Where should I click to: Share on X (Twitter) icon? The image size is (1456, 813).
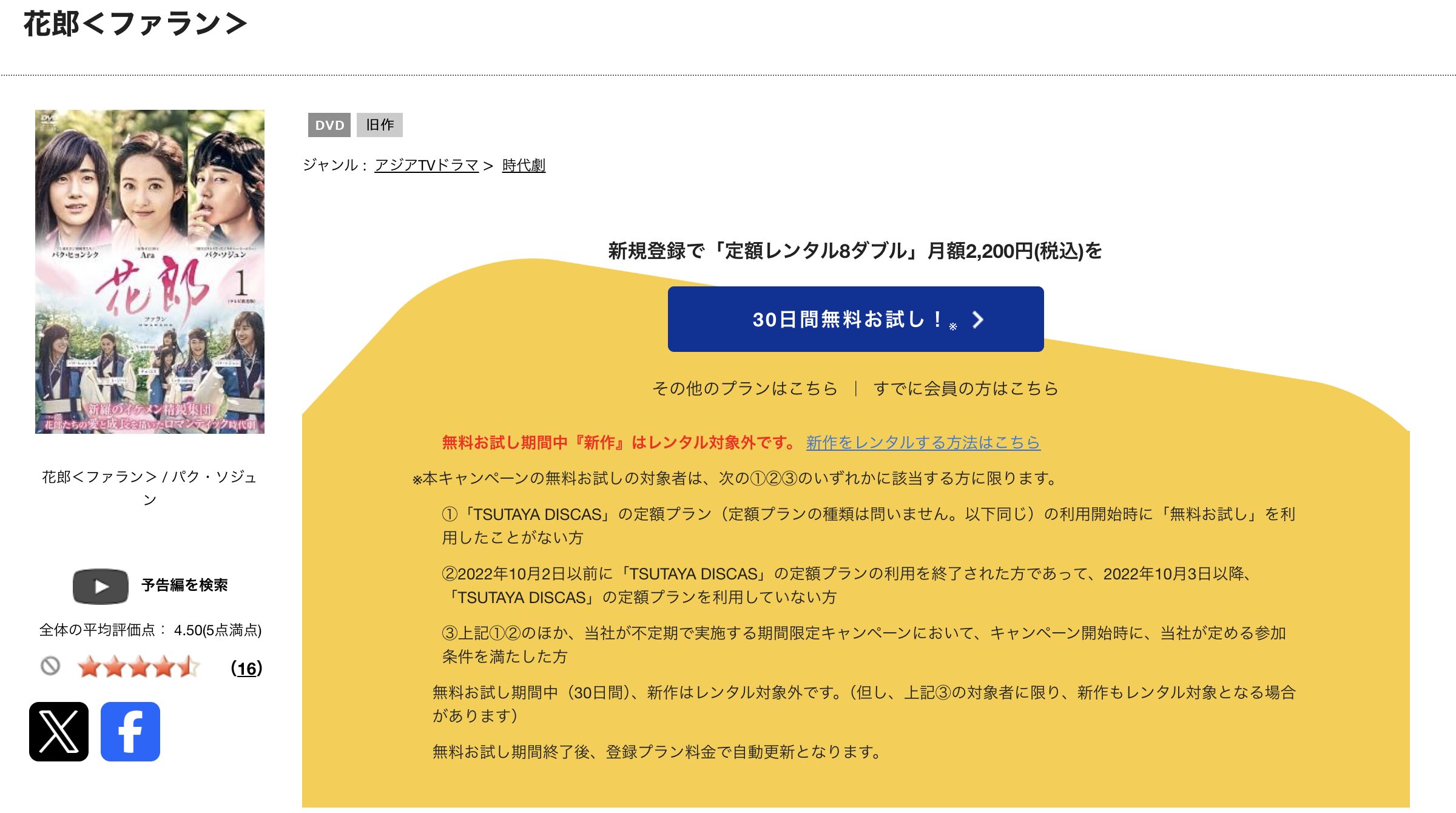[59, 732]
